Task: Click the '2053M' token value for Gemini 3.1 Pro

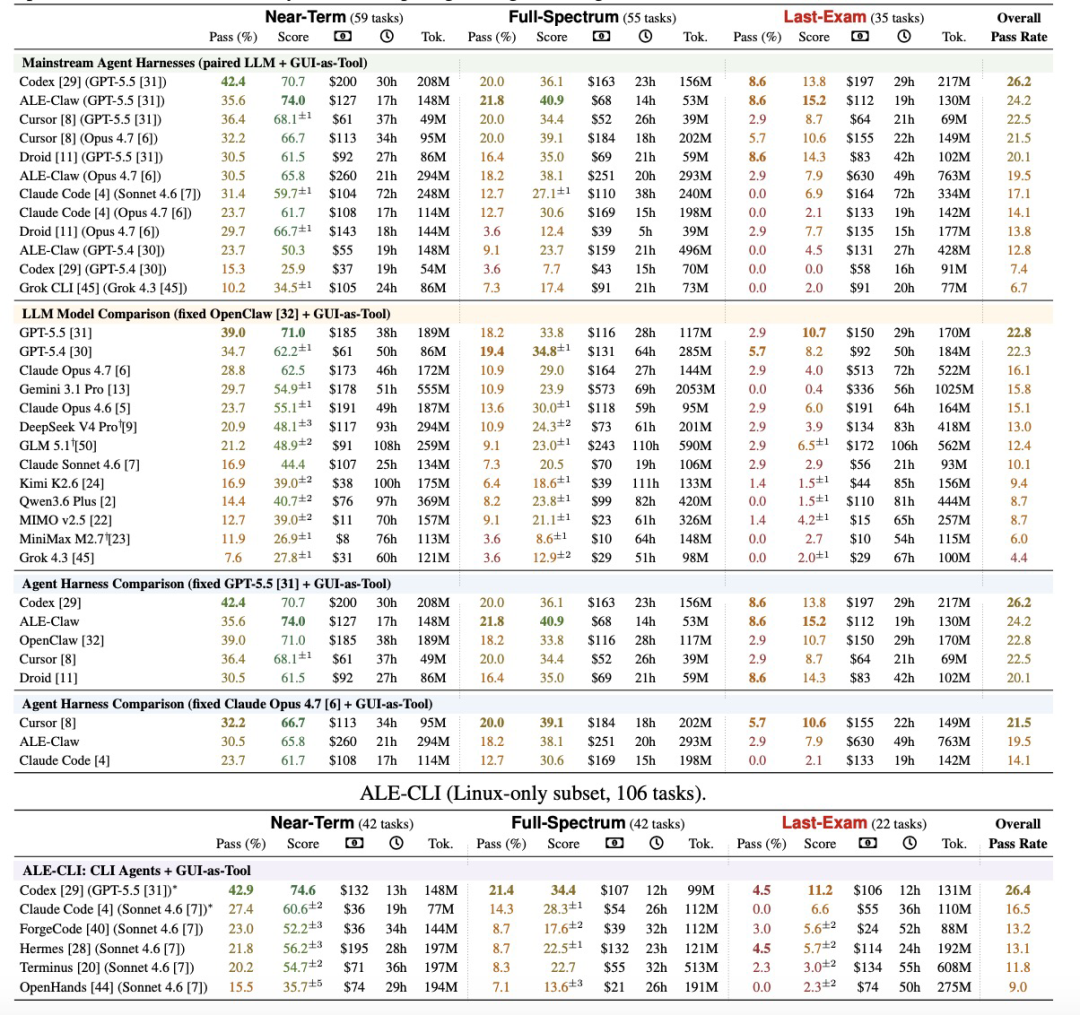Action: coord(695,389)
